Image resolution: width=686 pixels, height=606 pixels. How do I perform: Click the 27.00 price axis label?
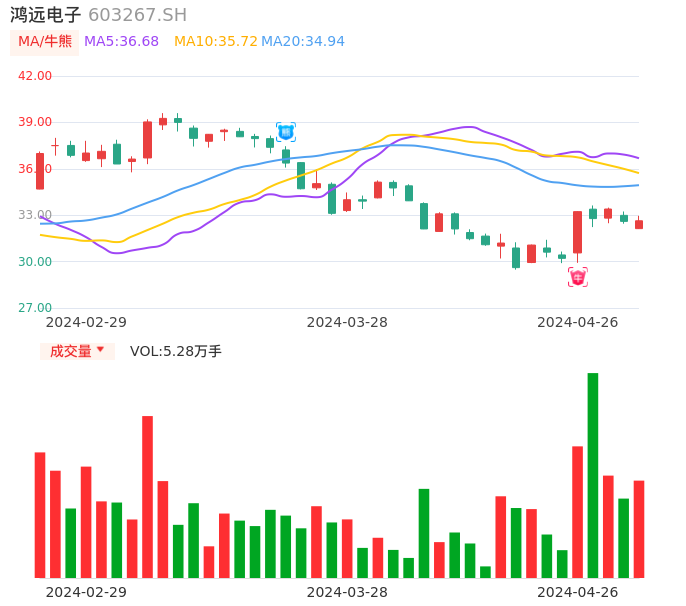click(x=36, y=308)
